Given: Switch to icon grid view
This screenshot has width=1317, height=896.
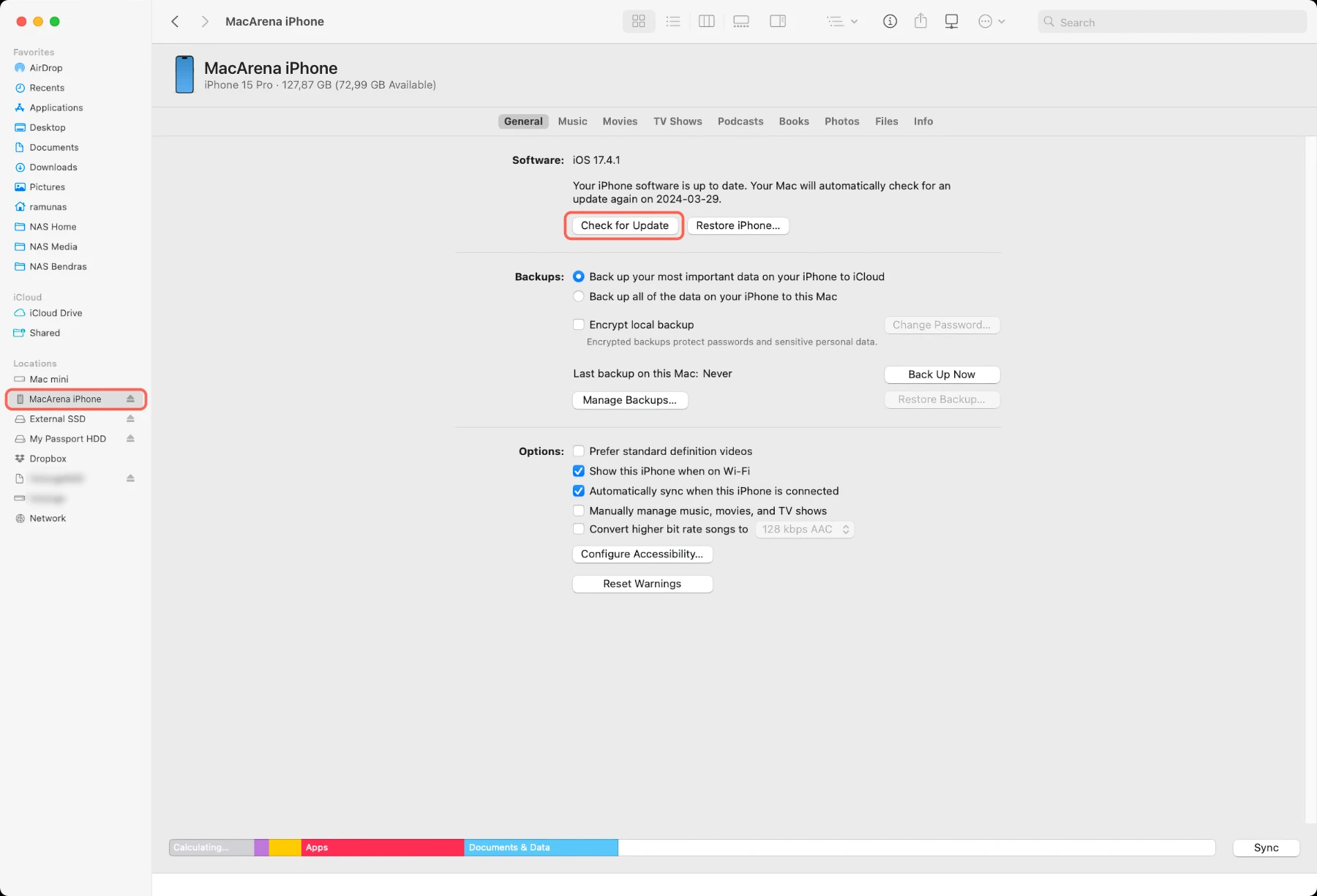Looking at the screenshot, I should [639, 22].
